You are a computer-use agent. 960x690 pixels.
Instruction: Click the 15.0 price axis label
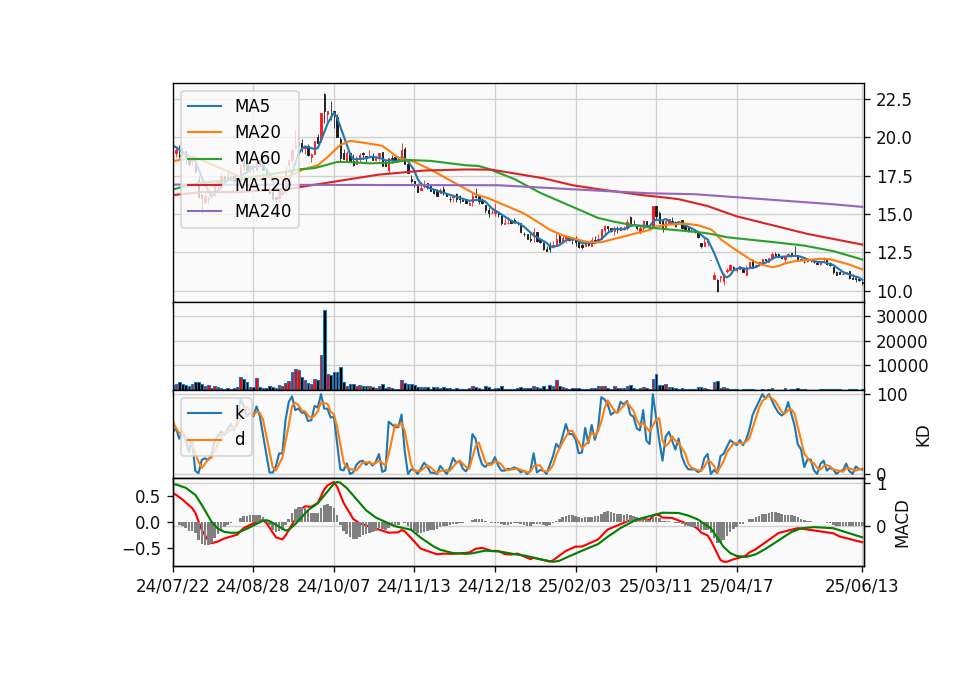(894, 215)
